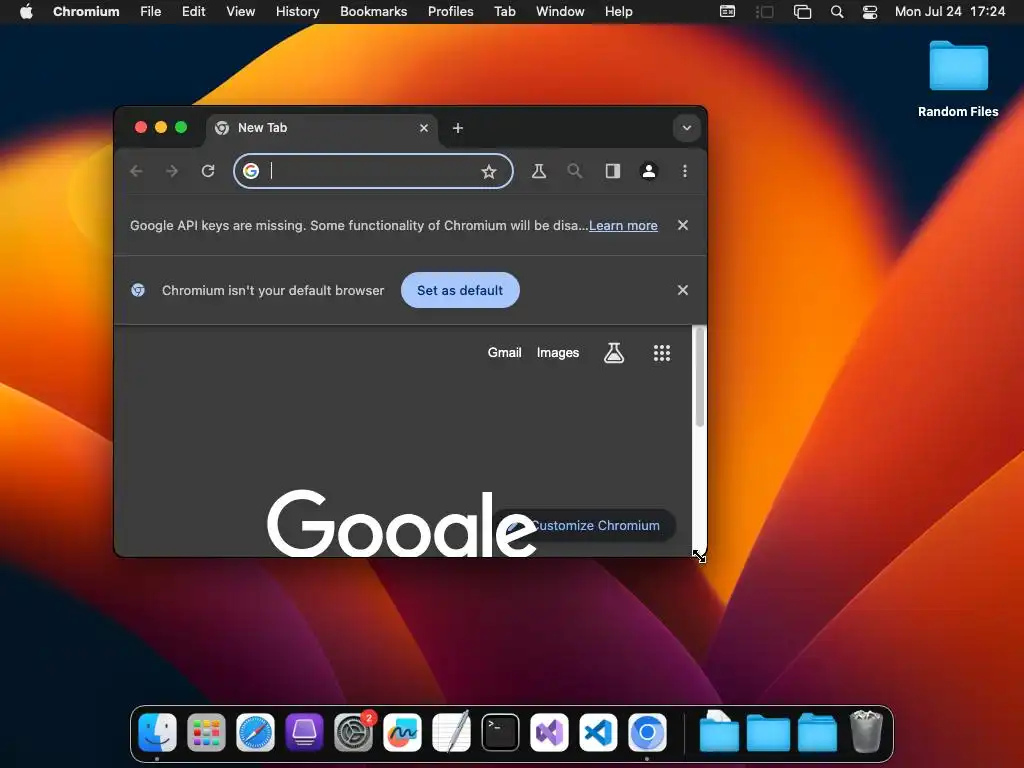This screenshot has width=1024, height=768.
Task: Open the three-dot Chromium menu
Action: [684, 171]
